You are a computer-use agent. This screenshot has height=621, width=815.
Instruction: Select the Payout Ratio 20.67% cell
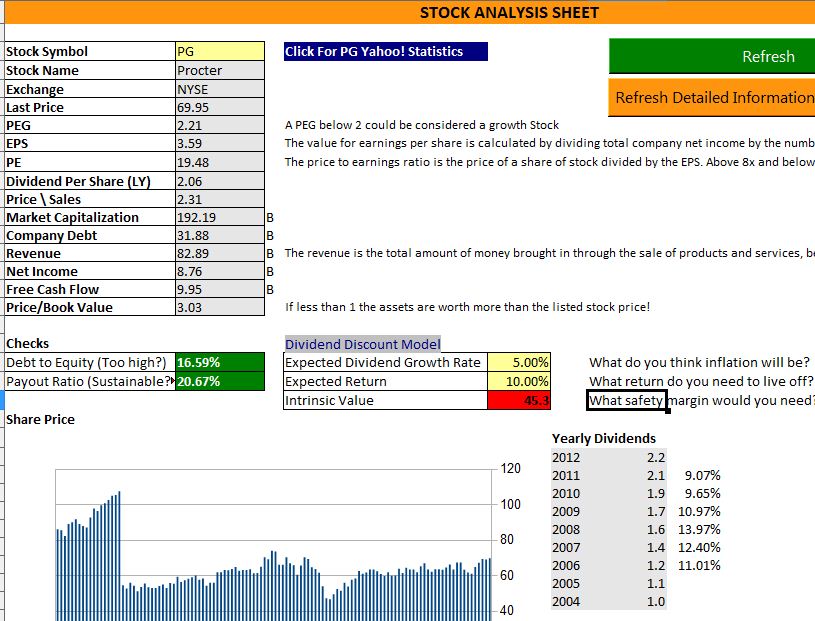[x=220, y=381]
